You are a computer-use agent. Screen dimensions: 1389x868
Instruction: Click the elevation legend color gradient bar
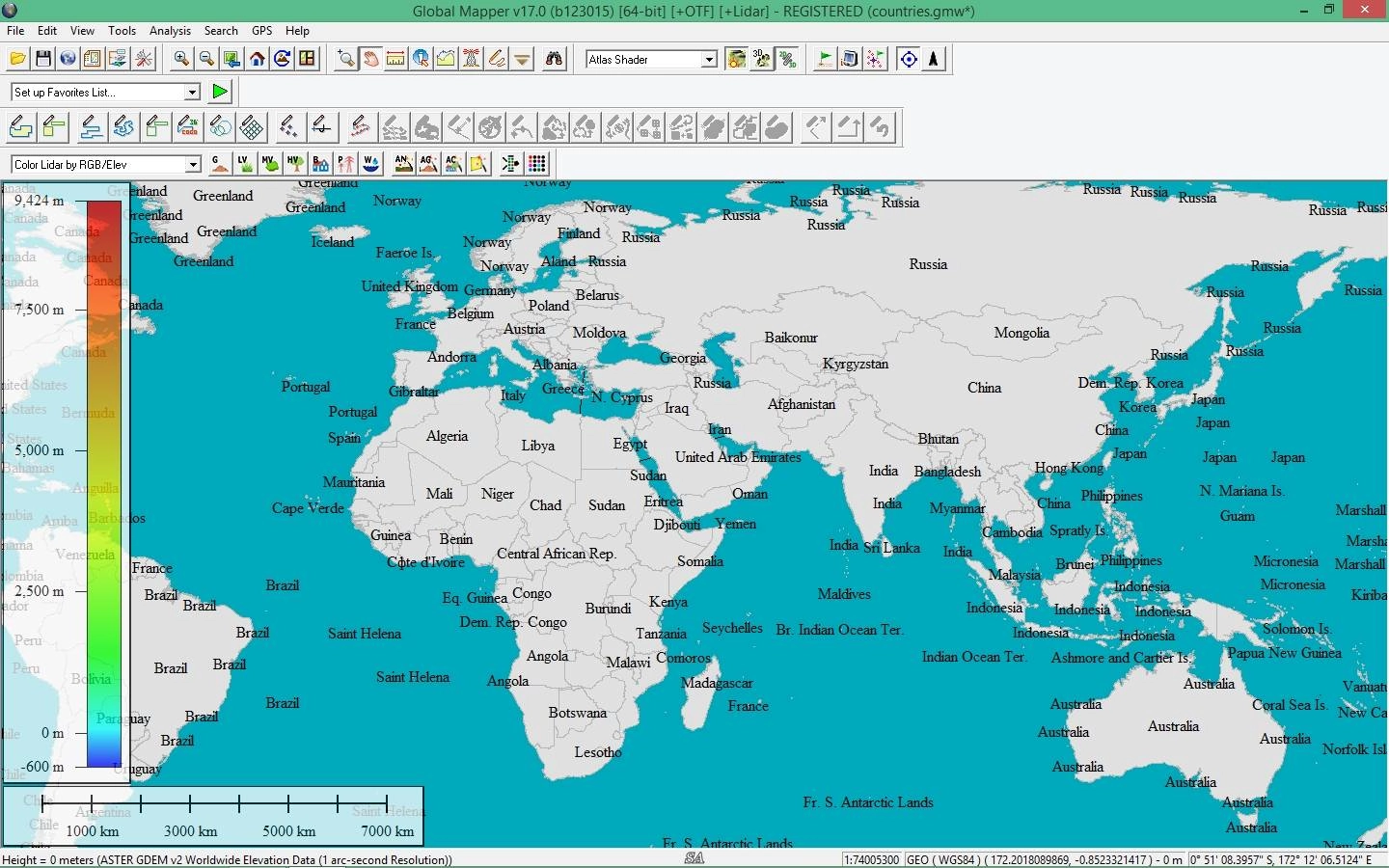click(104, 483)
